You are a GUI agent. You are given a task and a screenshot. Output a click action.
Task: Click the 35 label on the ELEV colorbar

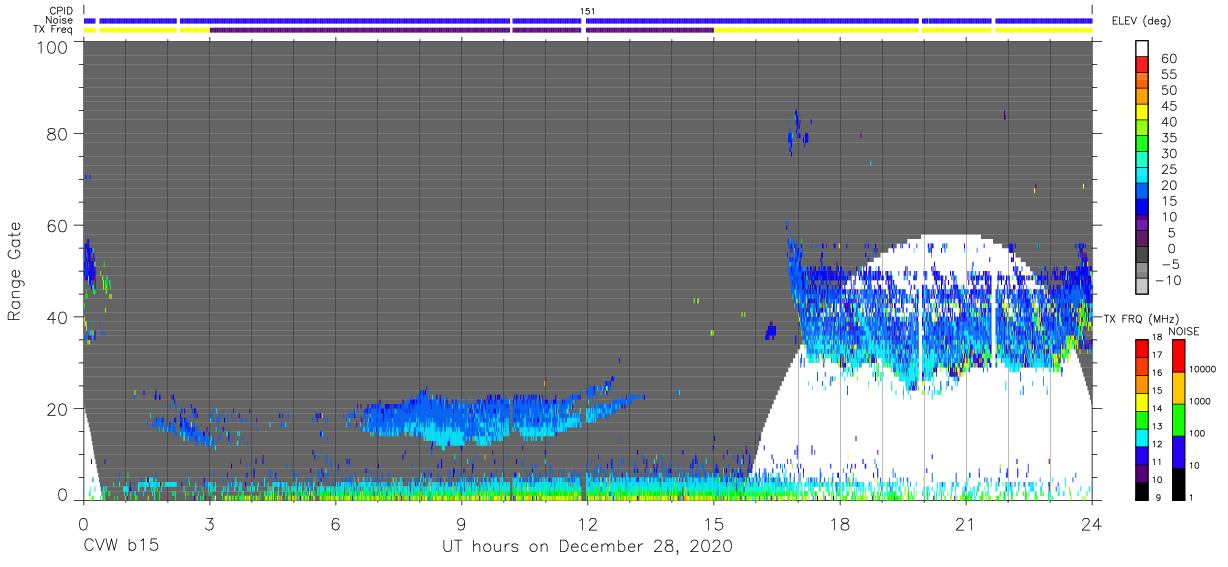1168,137
